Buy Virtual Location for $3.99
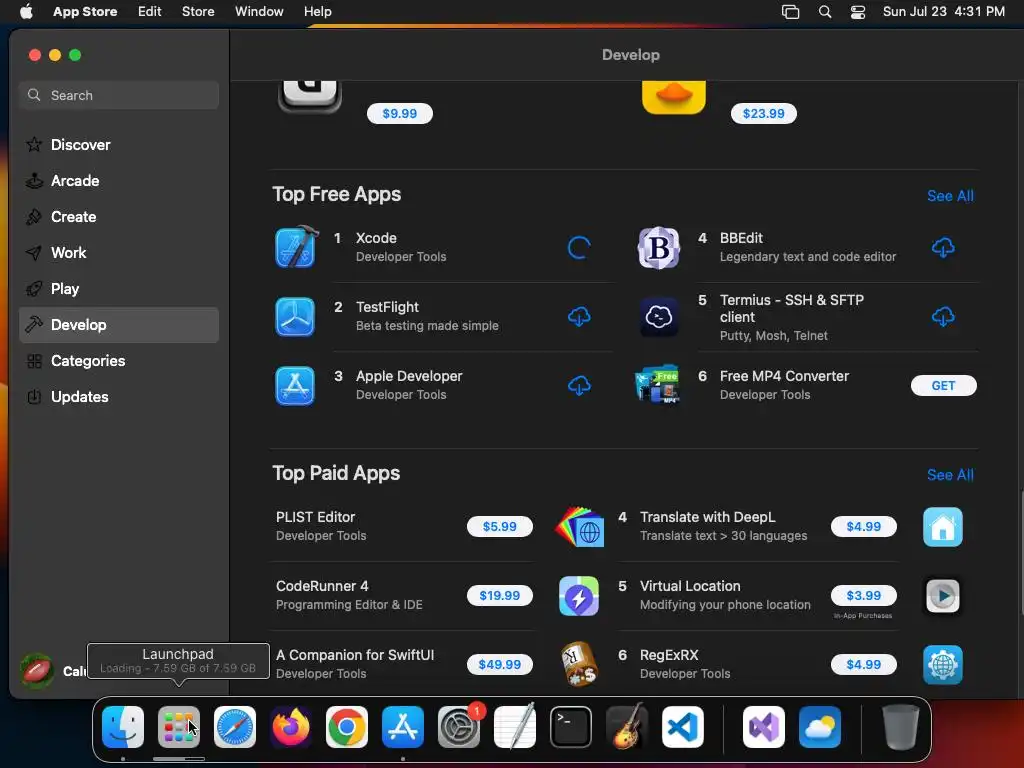Image resolution: width=1024 pixels, height=768 pixels. [863, 596]
